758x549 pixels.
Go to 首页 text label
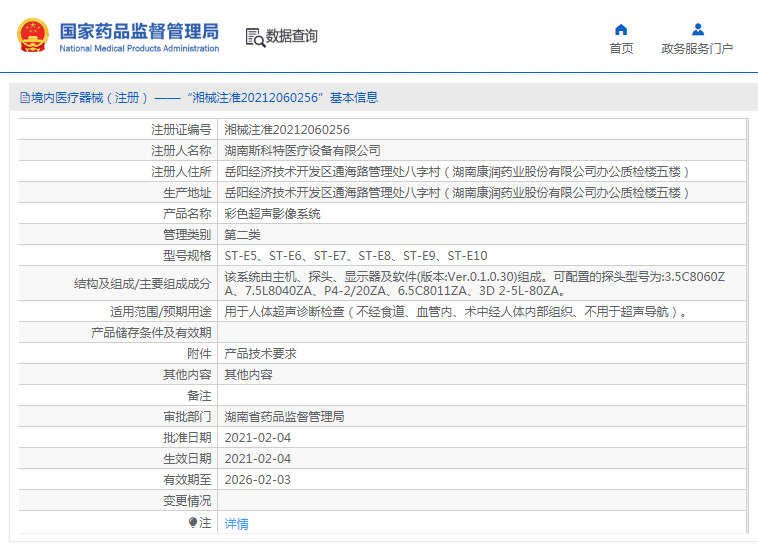(621, 49)
